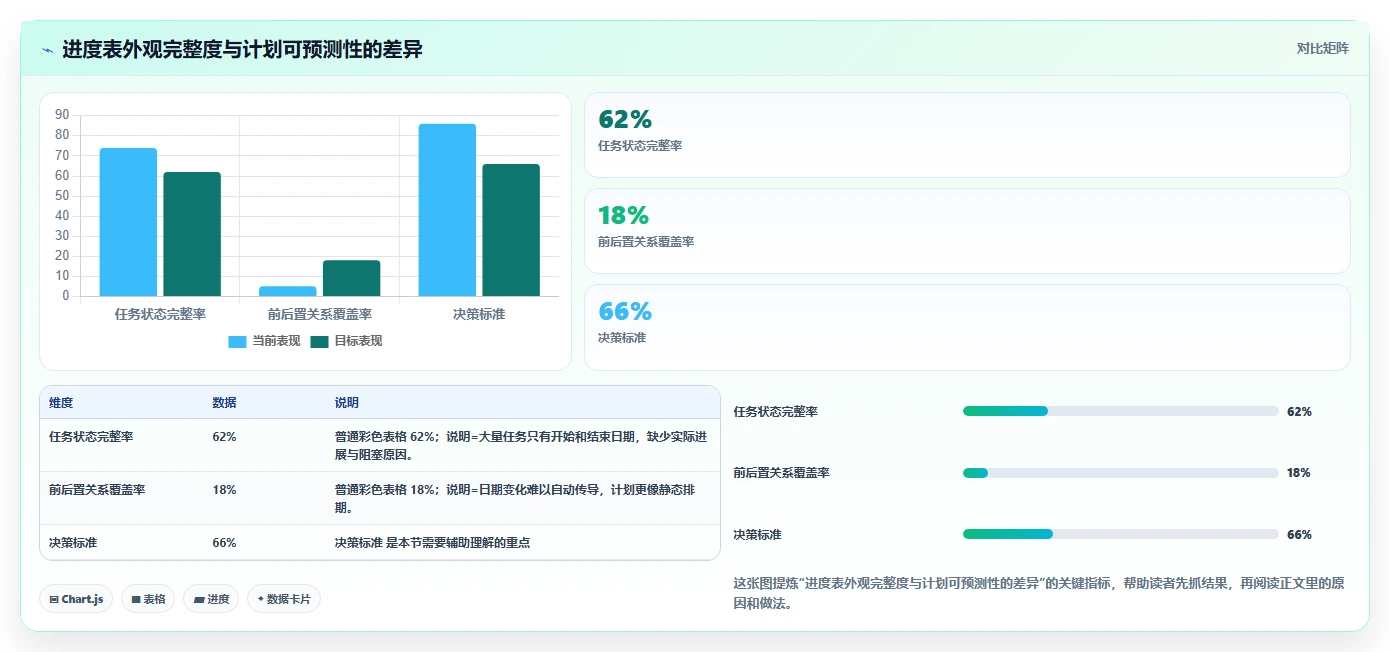Screen dimensions: 1390x652
Task: Click the 当前表现 bar for 决策标准
Action: tap(447, 210)
